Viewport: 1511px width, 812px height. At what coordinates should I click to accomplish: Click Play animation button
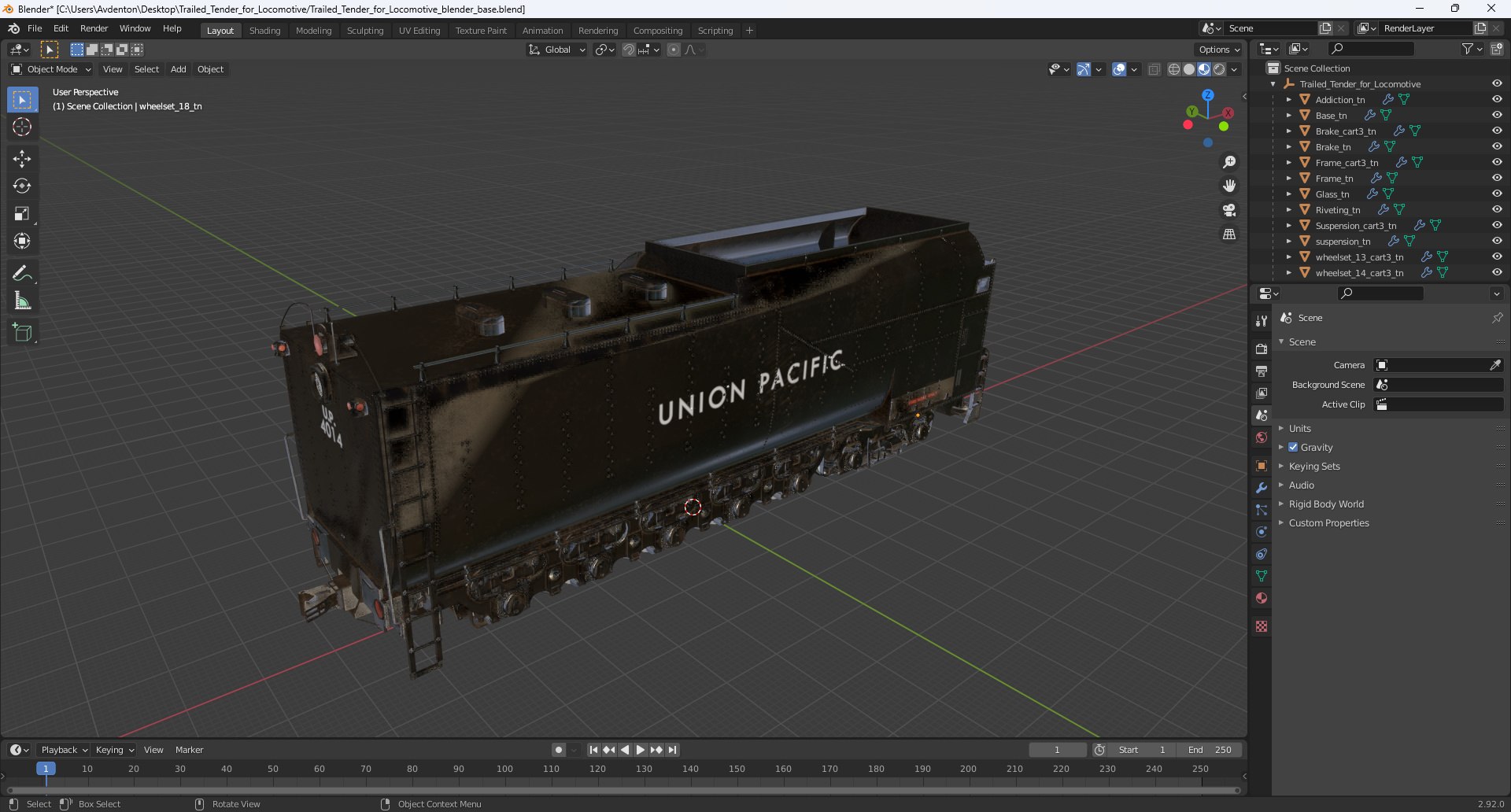pos(641,750)
